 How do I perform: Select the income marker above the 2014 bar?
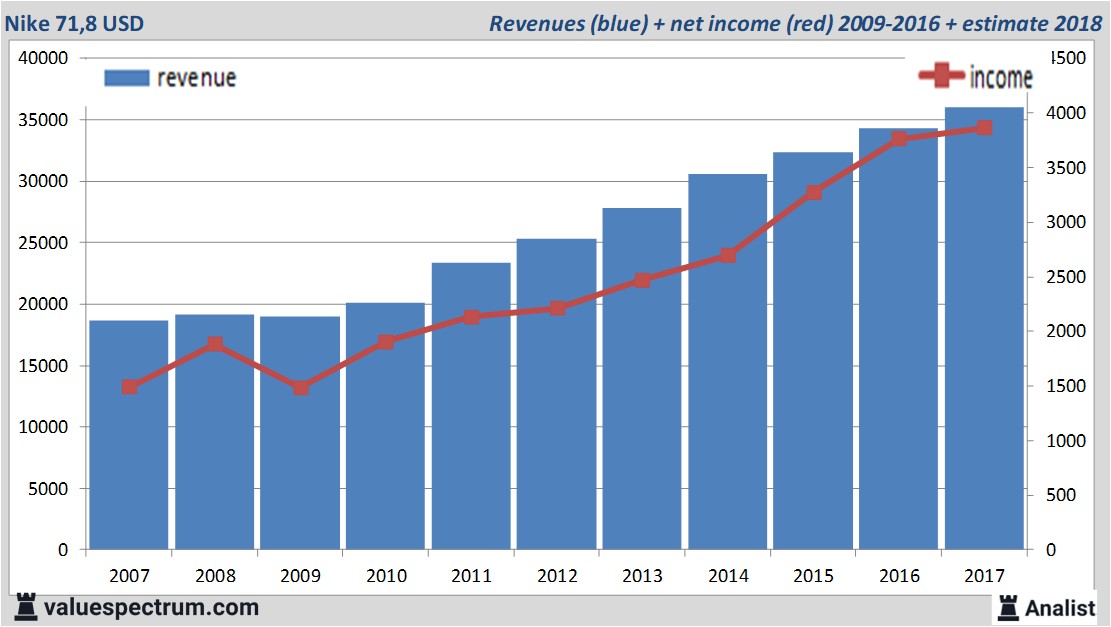pos(728,255)
